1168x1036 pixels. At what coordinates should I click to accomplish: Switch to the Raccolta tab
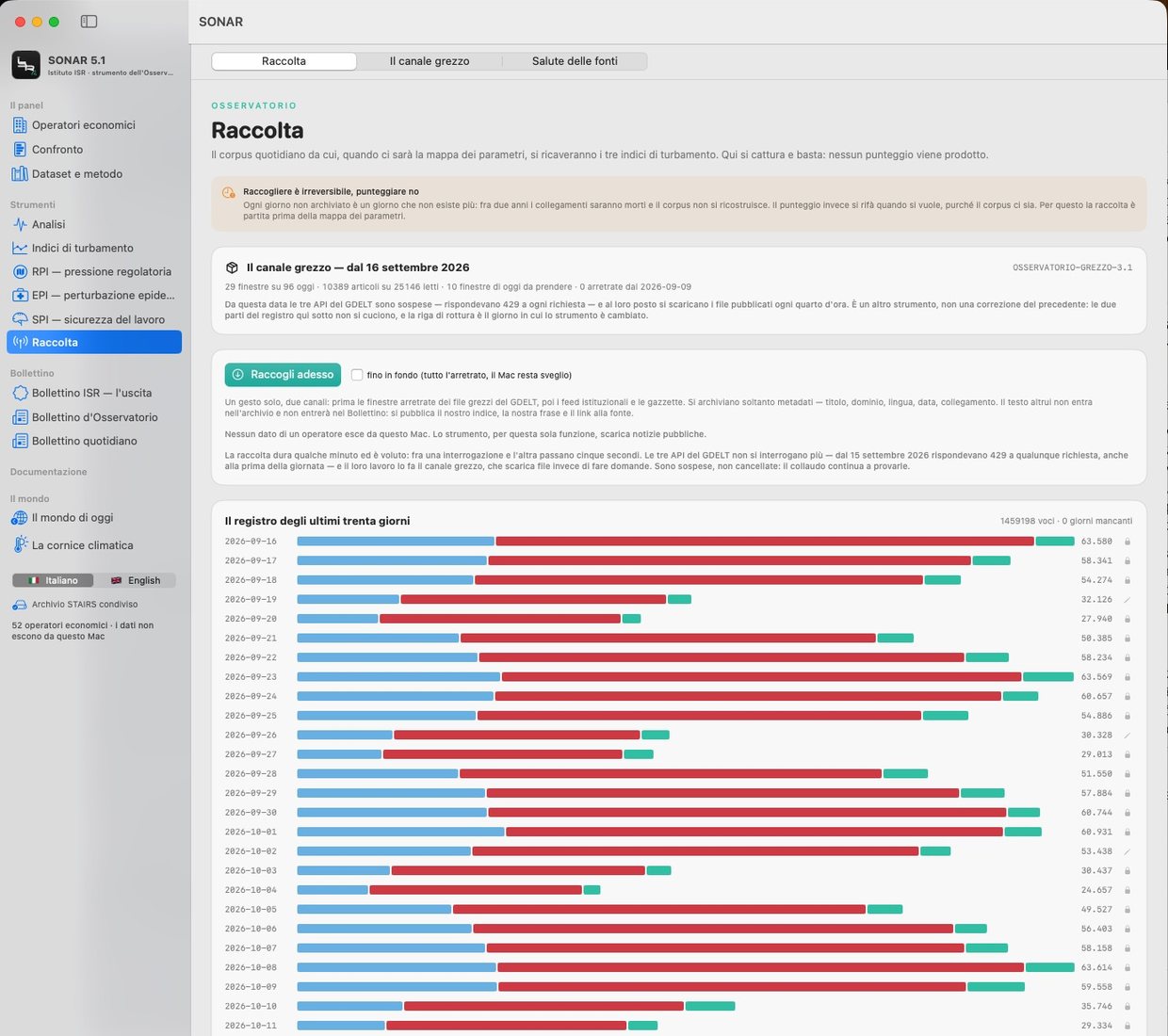click(x=284, y=61)
